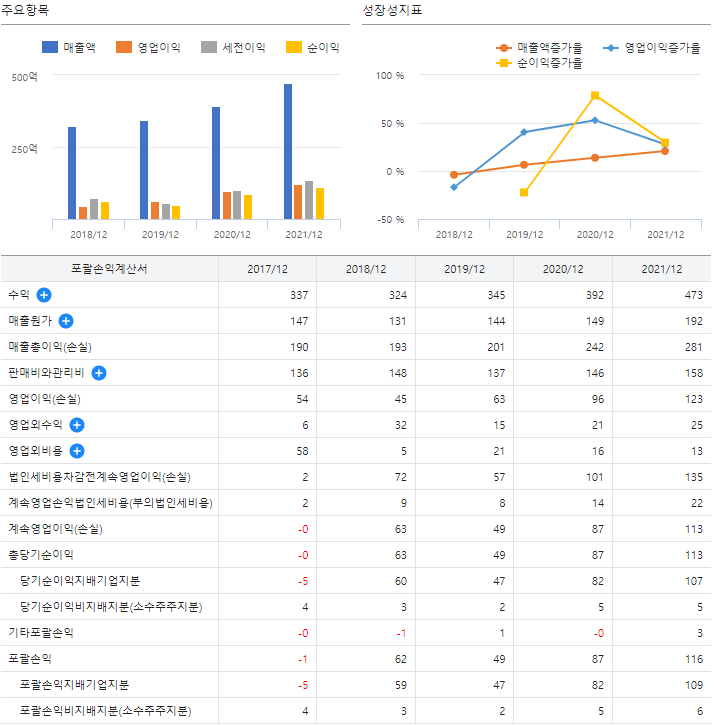
Task: Expand the 판매비와관리비 plus icon
Action: click(x=98, y=373)
